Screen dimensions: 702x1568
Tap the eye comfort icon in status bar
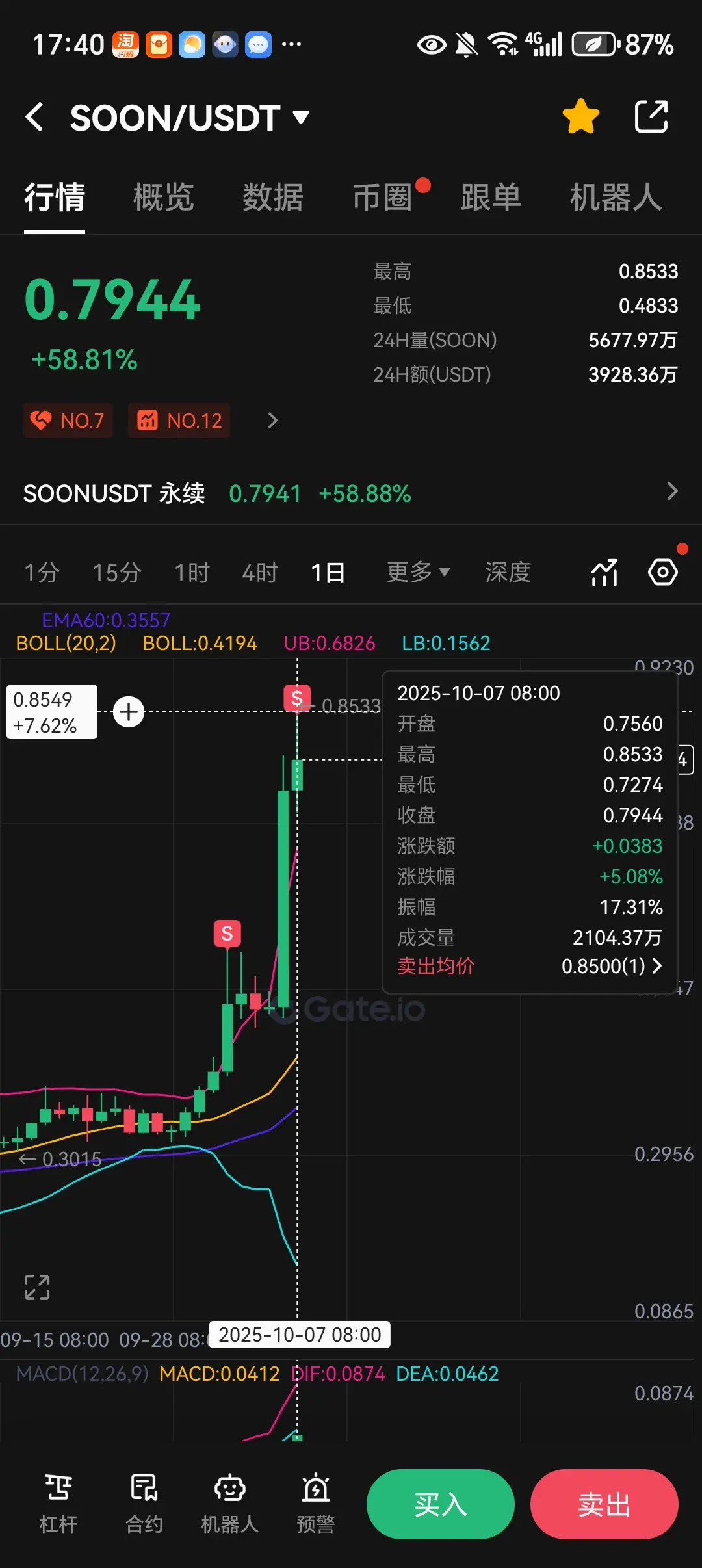432,45
